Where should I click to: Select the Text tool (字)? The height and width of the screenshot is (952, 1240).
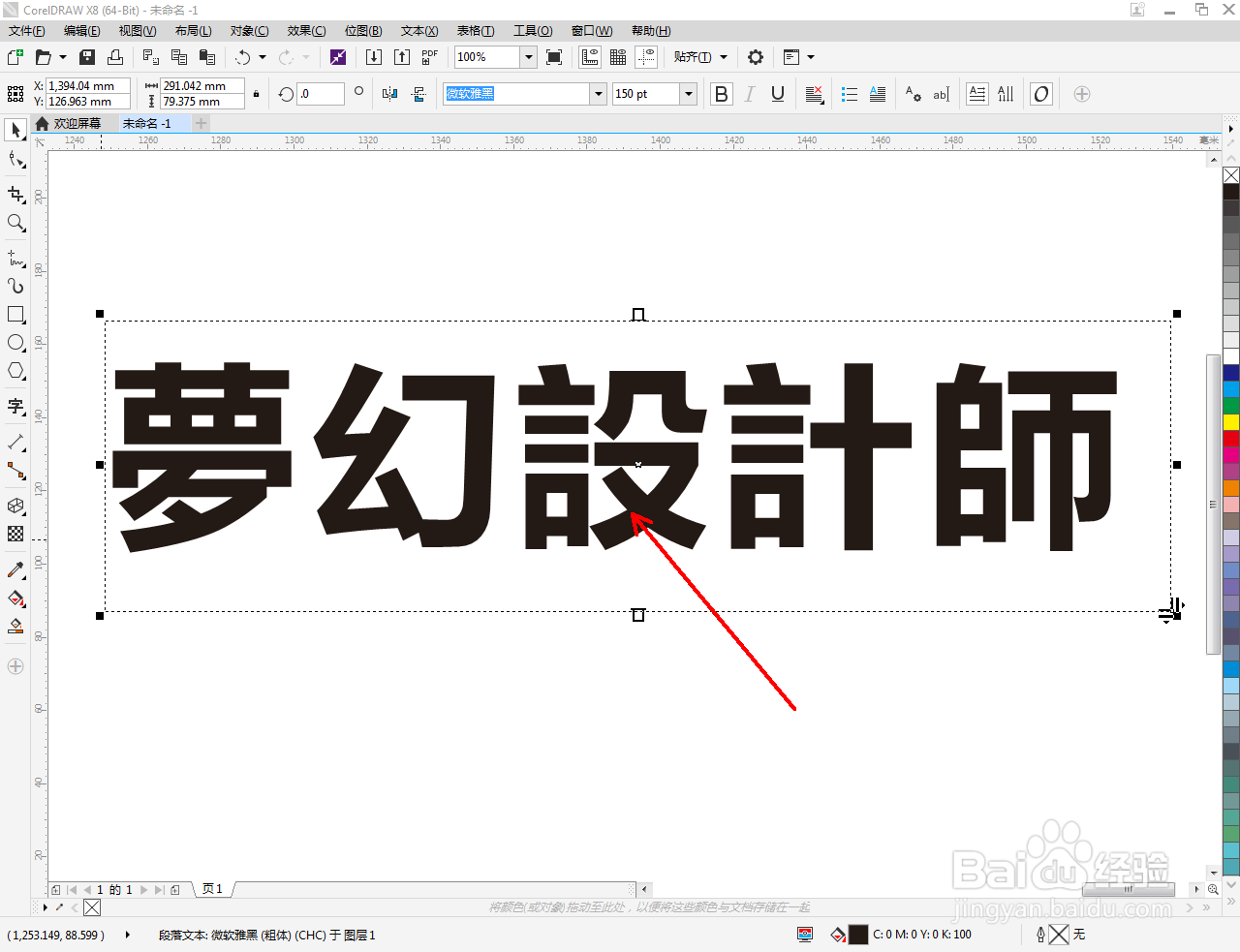[x=15, y=406]
